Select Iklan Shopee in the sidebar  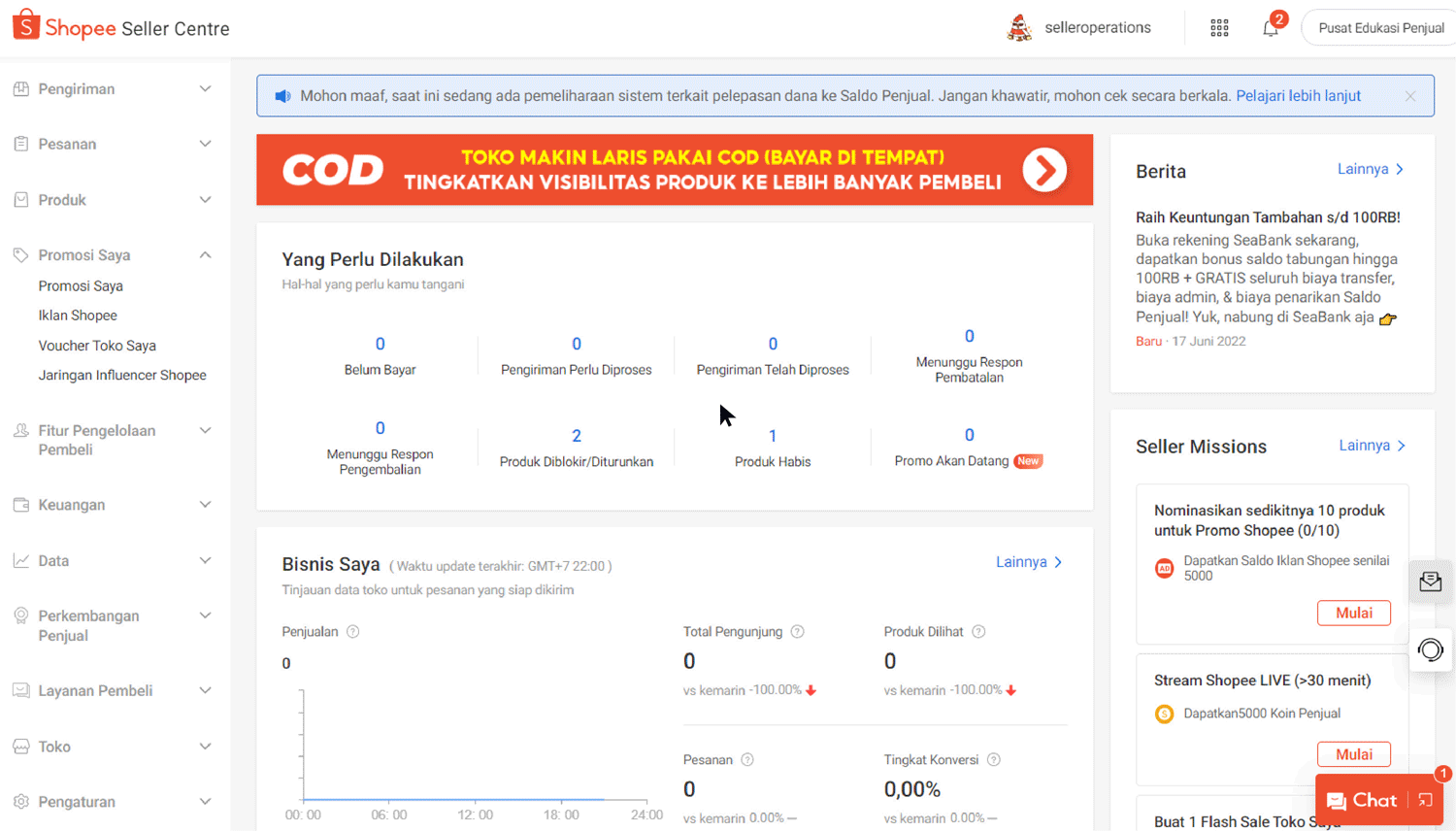click(78, 316)
